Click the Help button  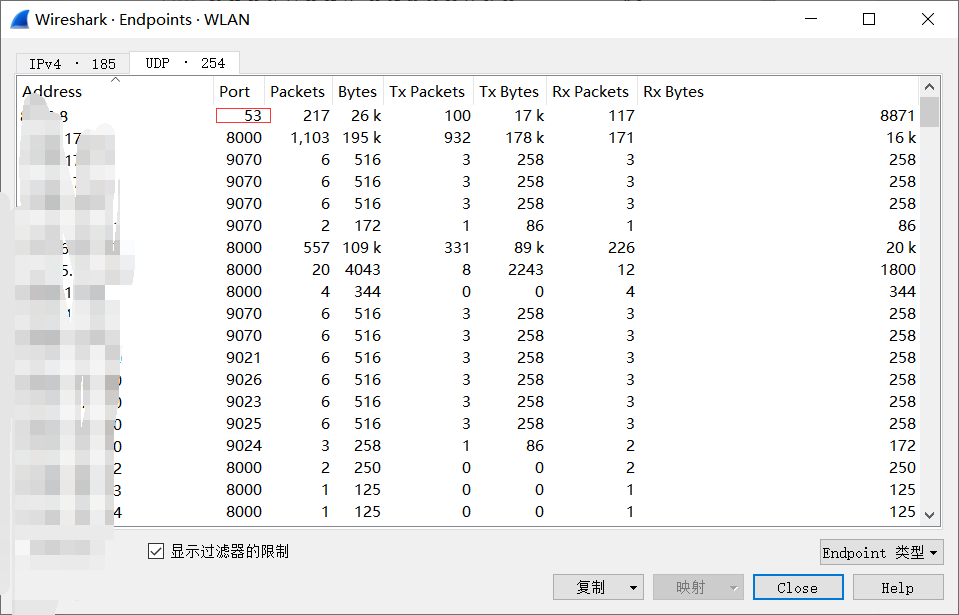pos(897,588)
